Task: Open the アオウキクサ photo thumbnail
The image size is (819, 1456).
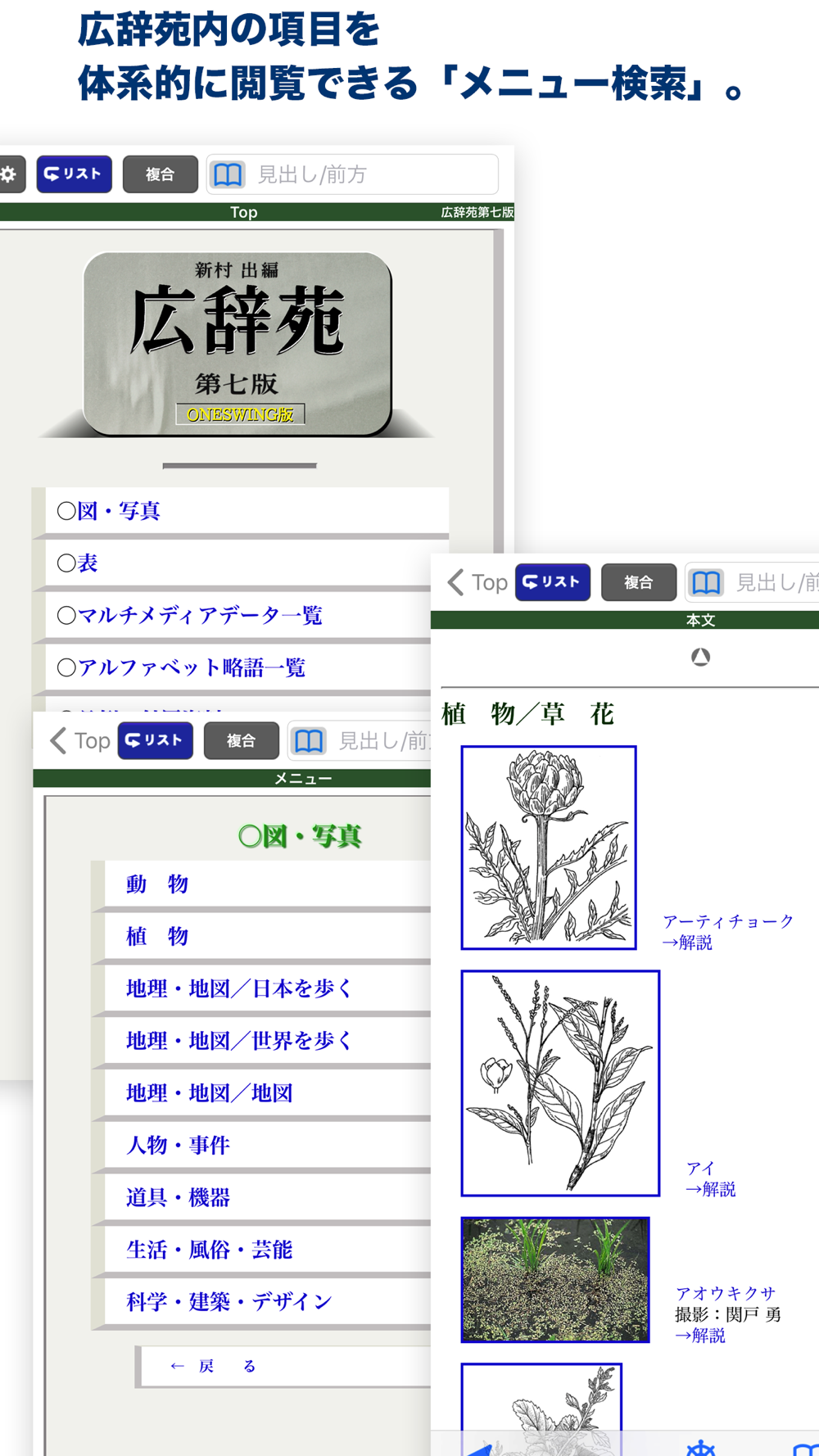Action: [555, 1280]
